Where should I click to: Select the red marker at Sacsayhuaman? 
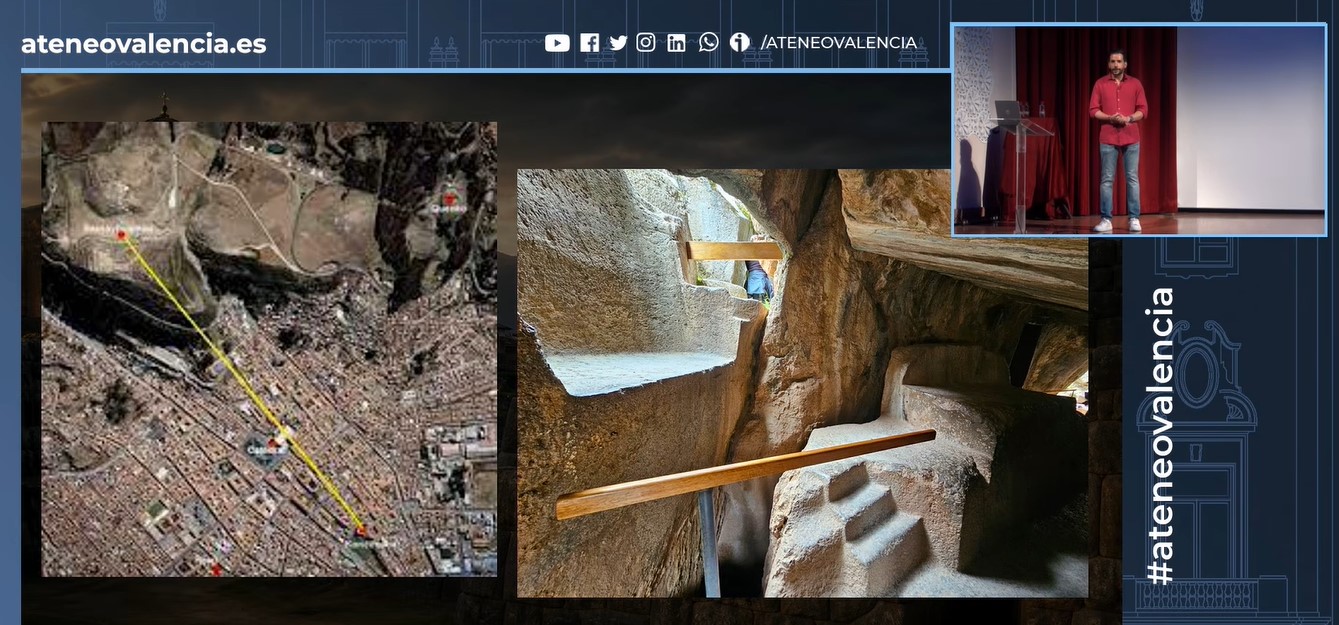pyautogui.click(x=121, y=235)
